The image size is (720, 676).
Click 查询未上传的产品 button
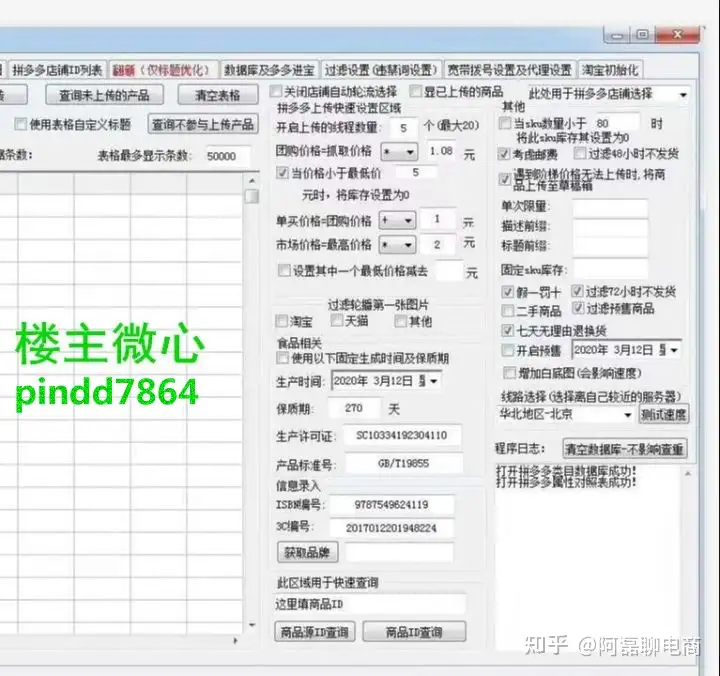pyautogui.click(x=104, y=95)
